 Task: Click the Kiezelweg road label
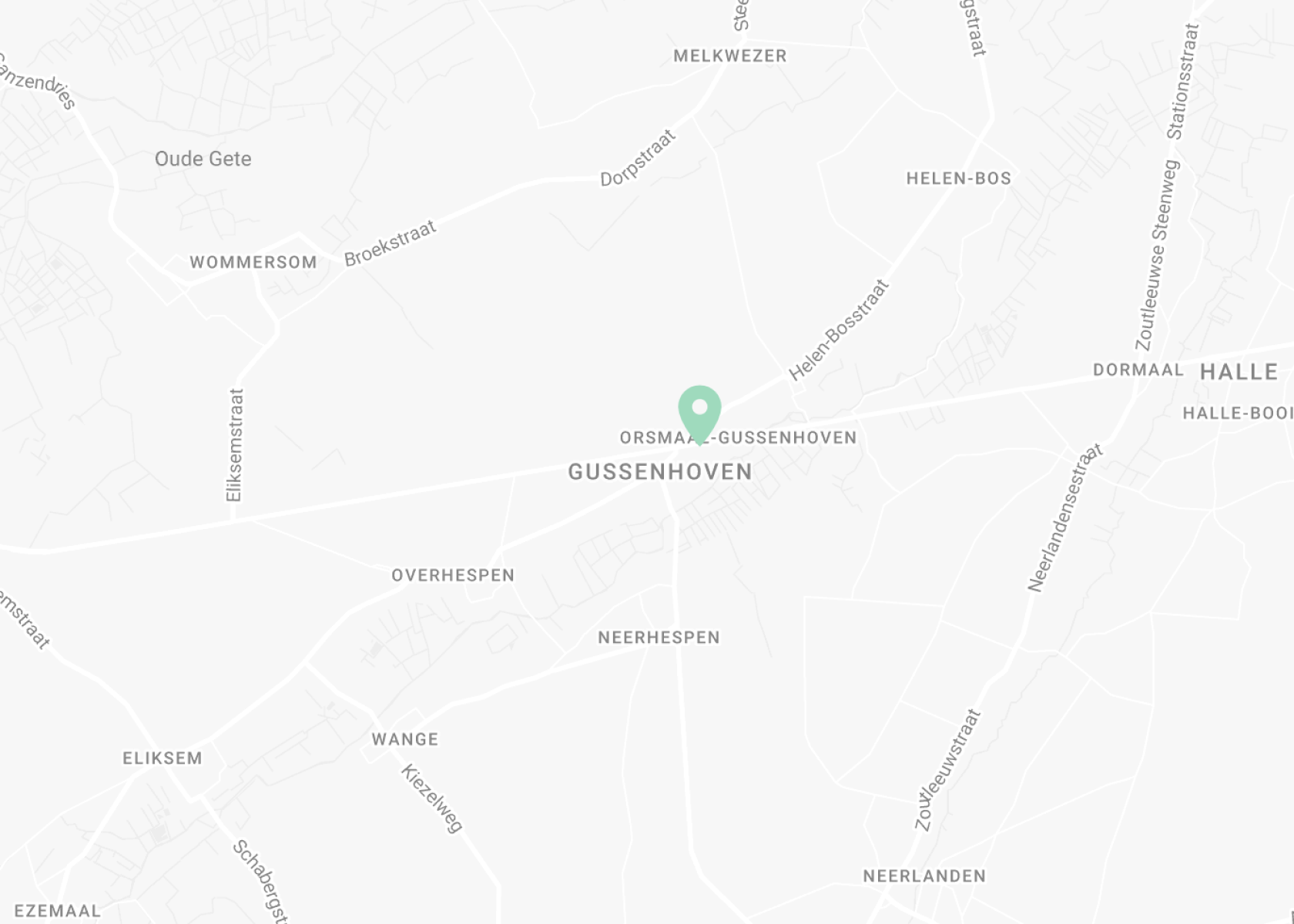pos(432,798)
